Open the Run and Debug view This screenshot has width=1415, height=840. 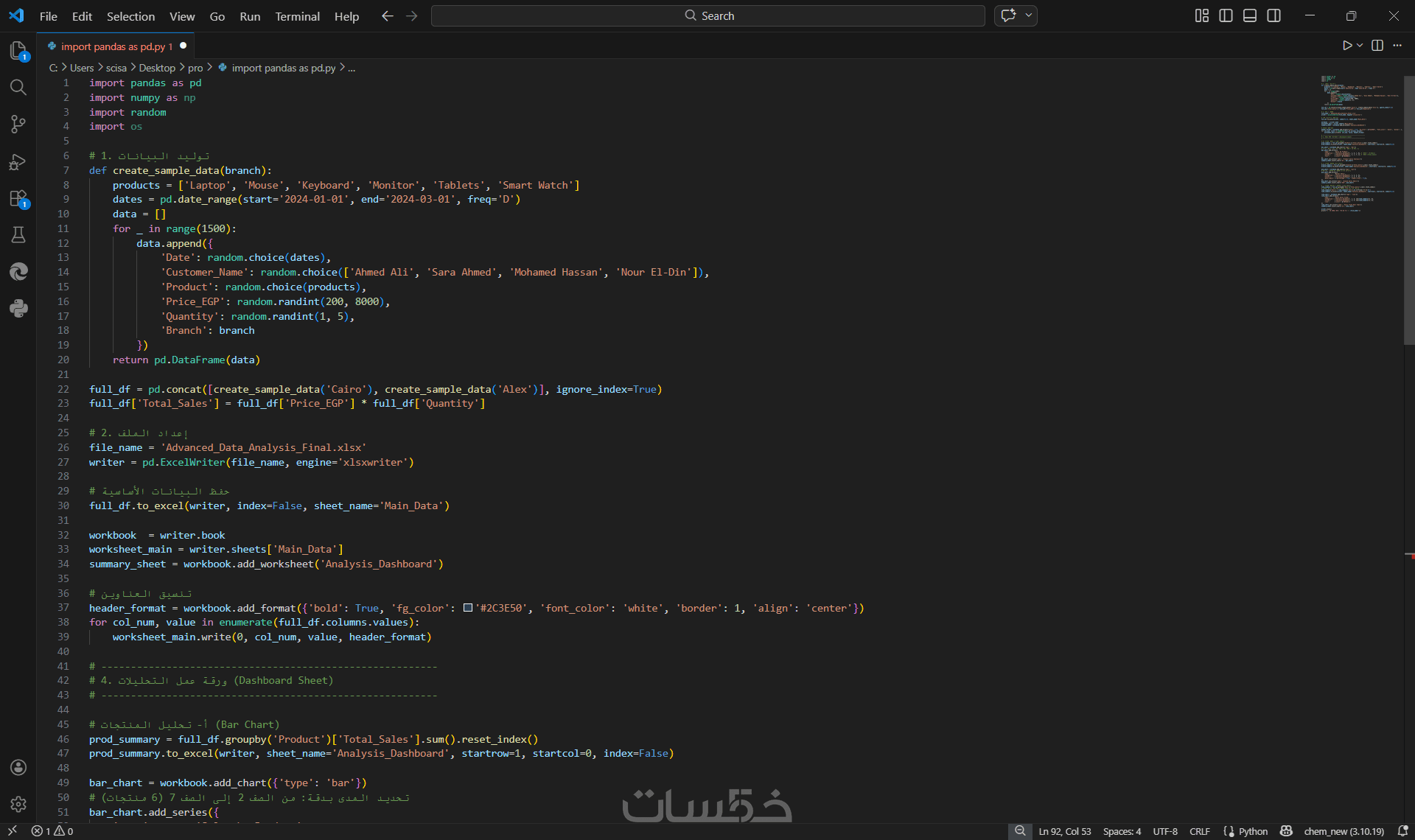(x=18, y=161)
